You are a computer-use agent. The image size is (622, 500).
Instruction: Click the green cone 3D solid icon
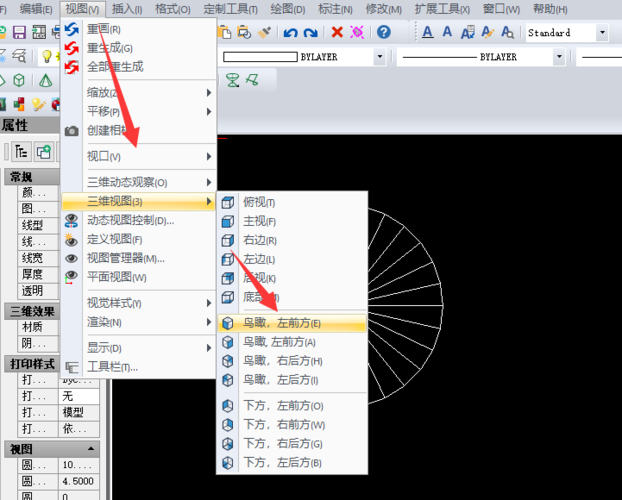(46, 81)
